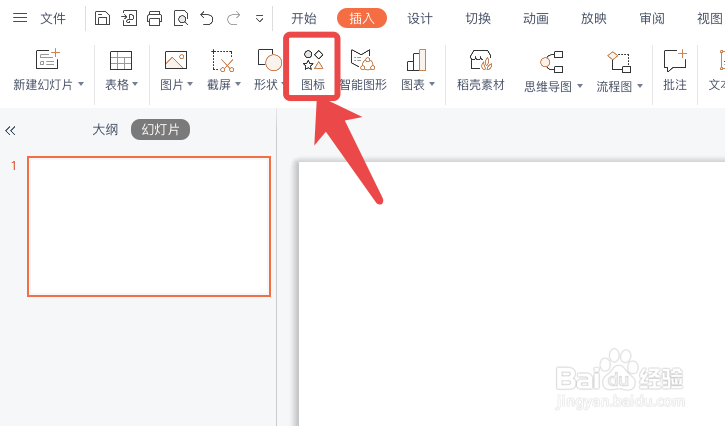
Task: Expand the 图表 dropdown arrow
Action: tap(432, 84)
